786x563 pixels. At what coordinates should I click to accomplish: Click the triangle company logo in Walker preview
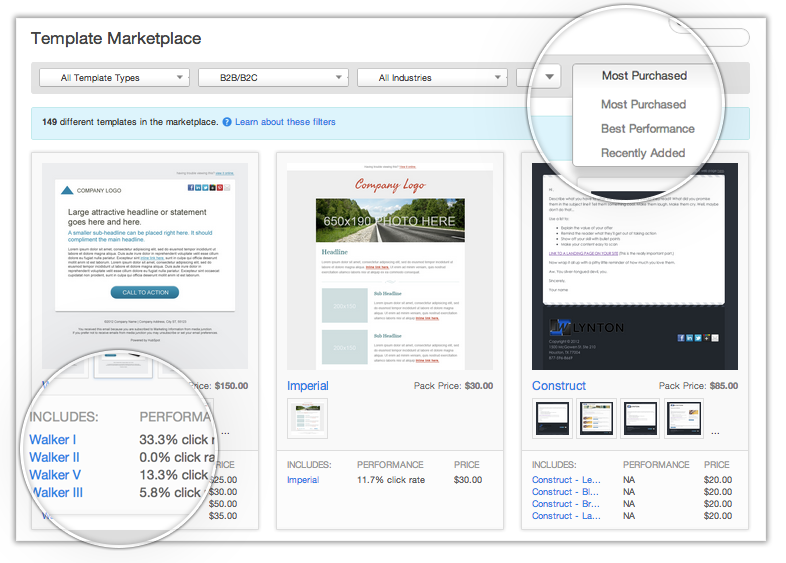[x=67, y=189]
